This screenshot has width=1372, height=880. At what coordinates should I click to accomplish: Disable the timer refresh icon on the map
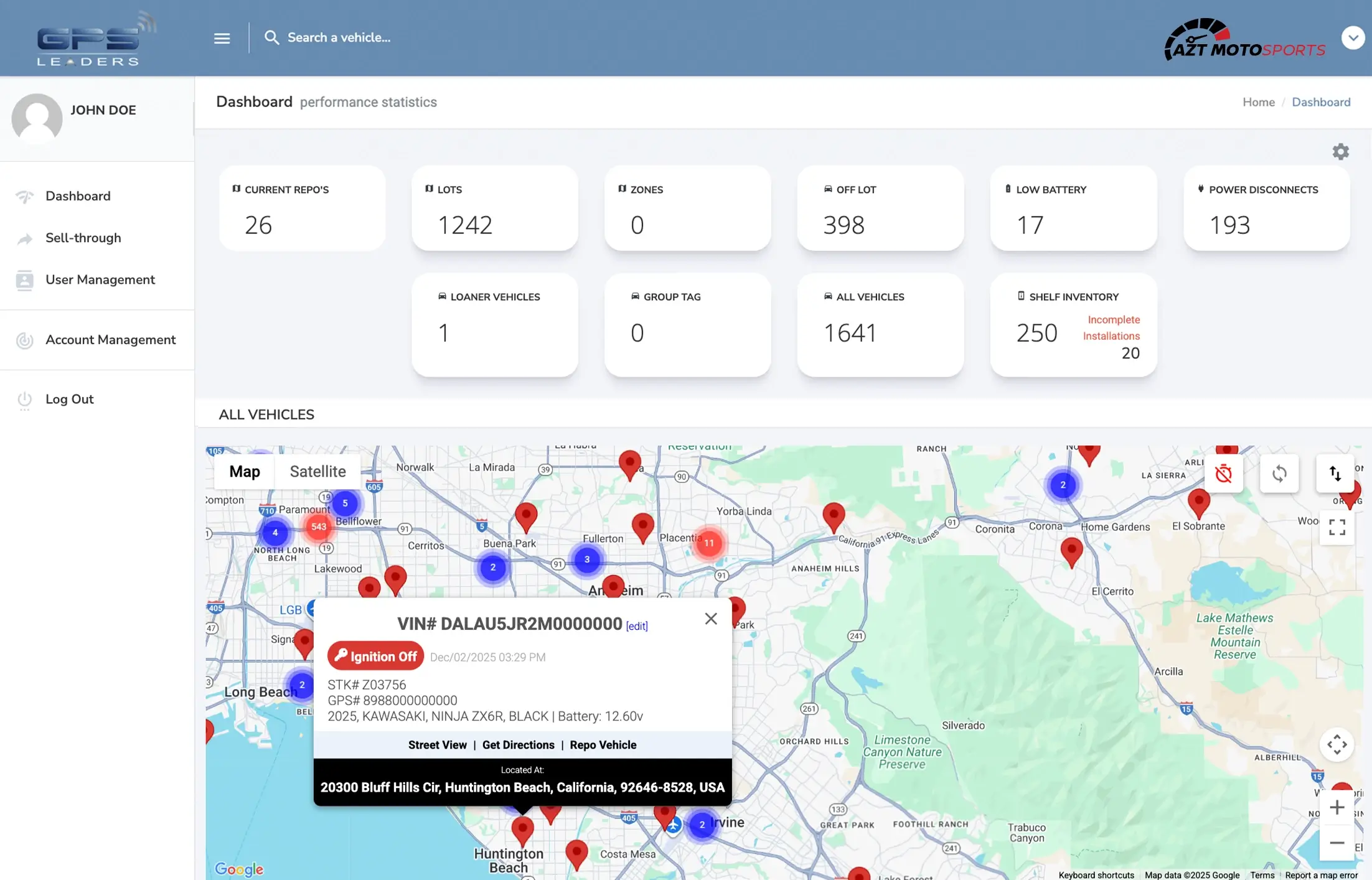click(1224, 474)
